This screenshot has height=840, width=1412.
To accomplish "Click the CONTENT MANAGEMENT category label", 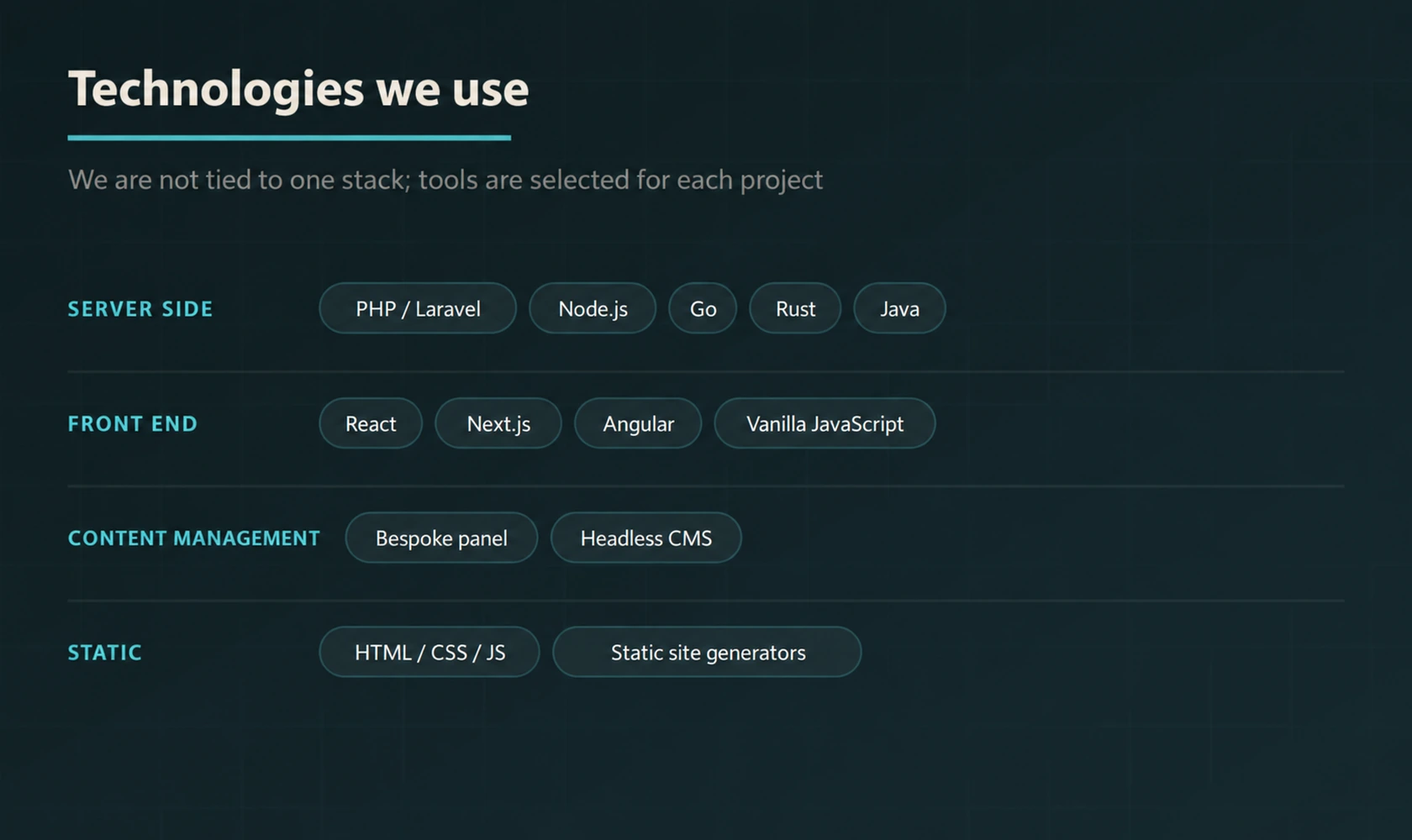I will click(194, 538).
